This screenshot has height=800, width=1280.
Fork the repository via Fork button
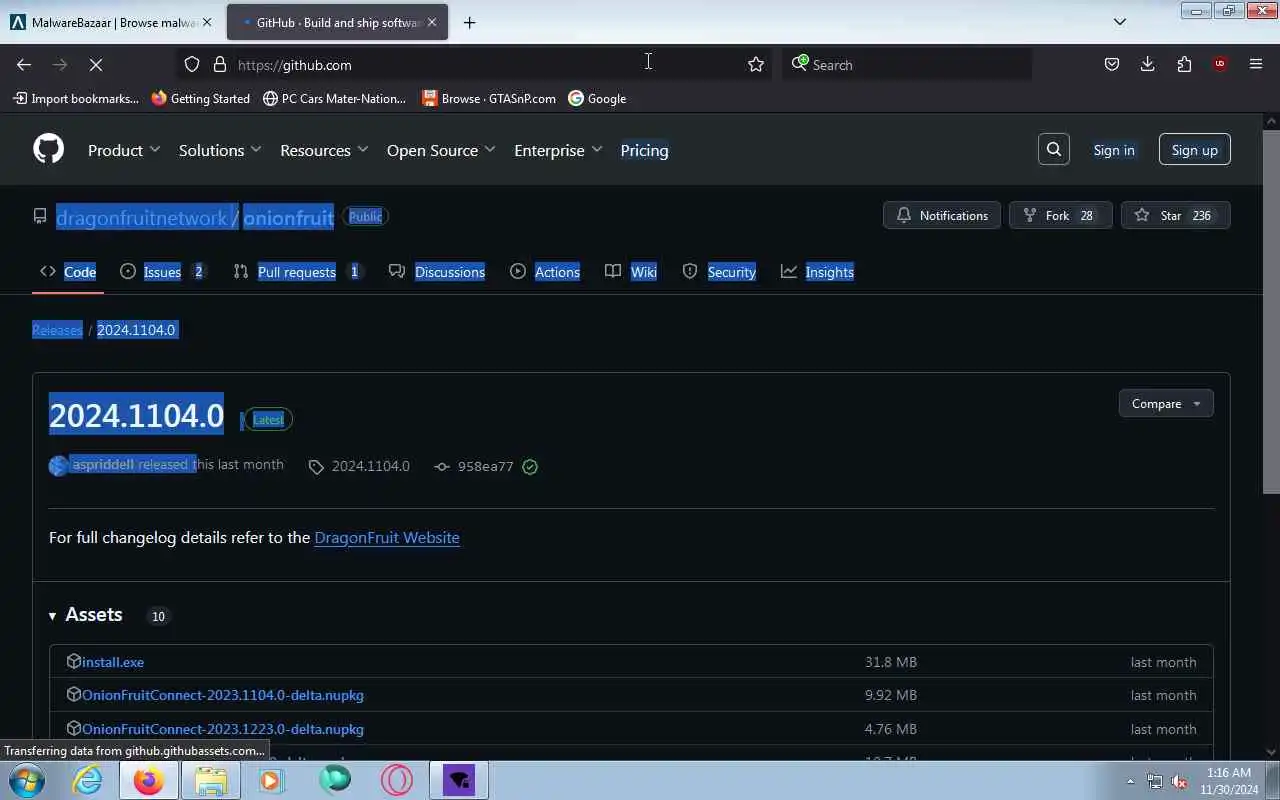(x=1060, y=215)
